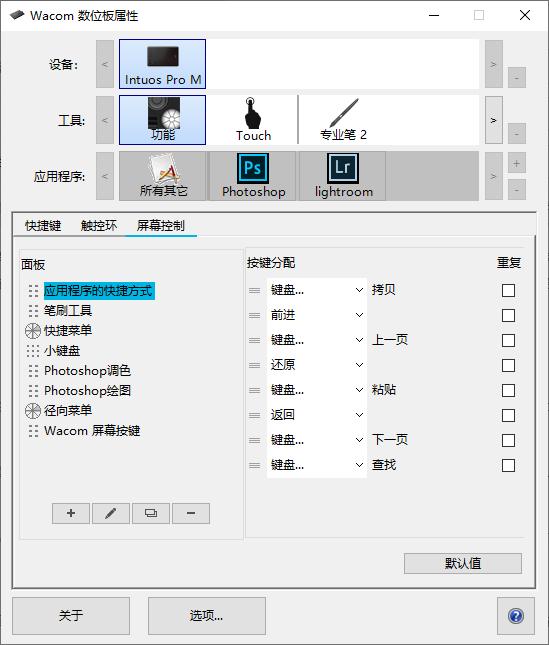Select panel 应用程序的快捷方式
The height and width of the screenshot is (645, 549).
[x=99, y=291]
